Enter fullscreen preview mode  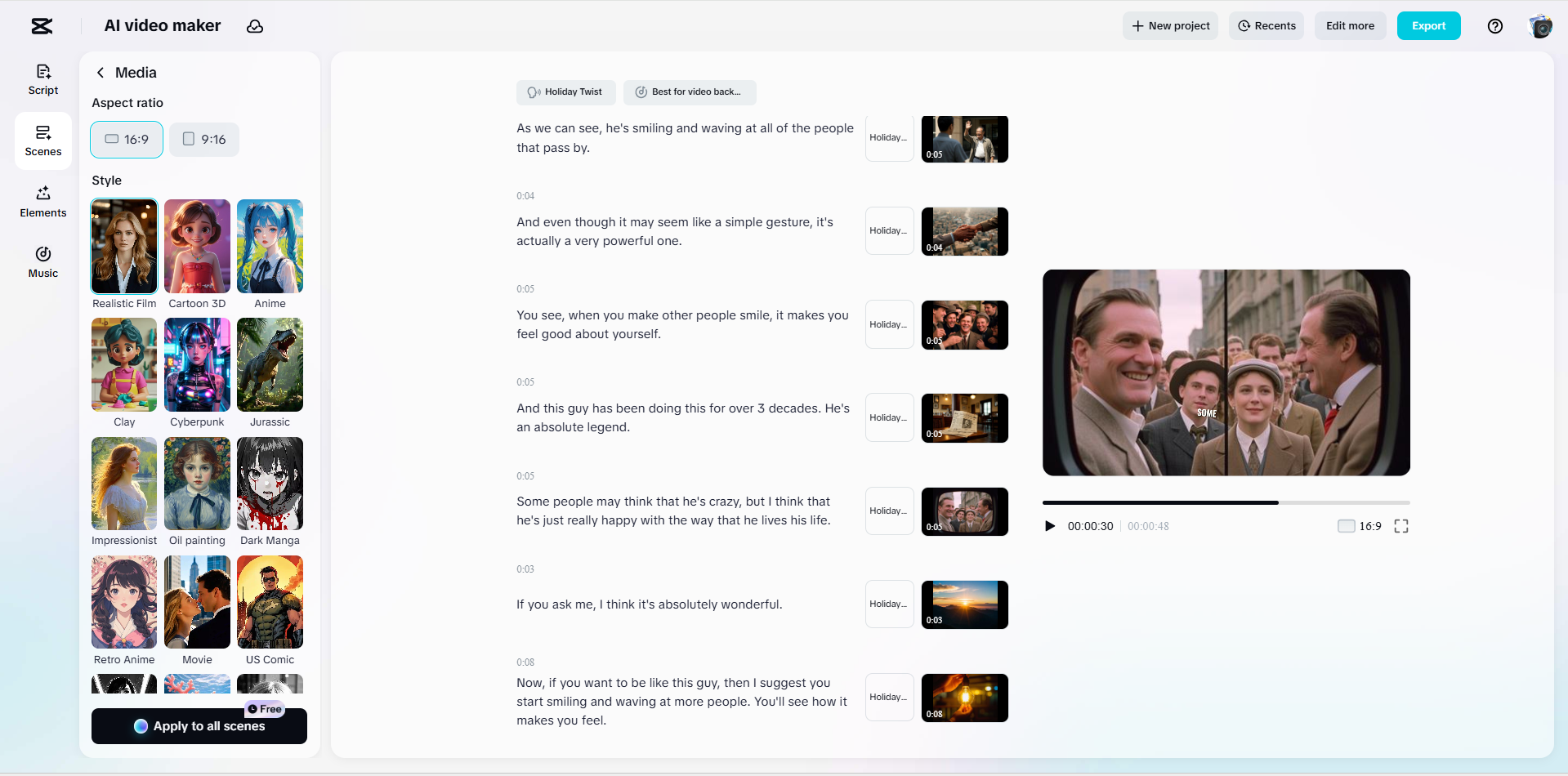(x=1401, y=526)
